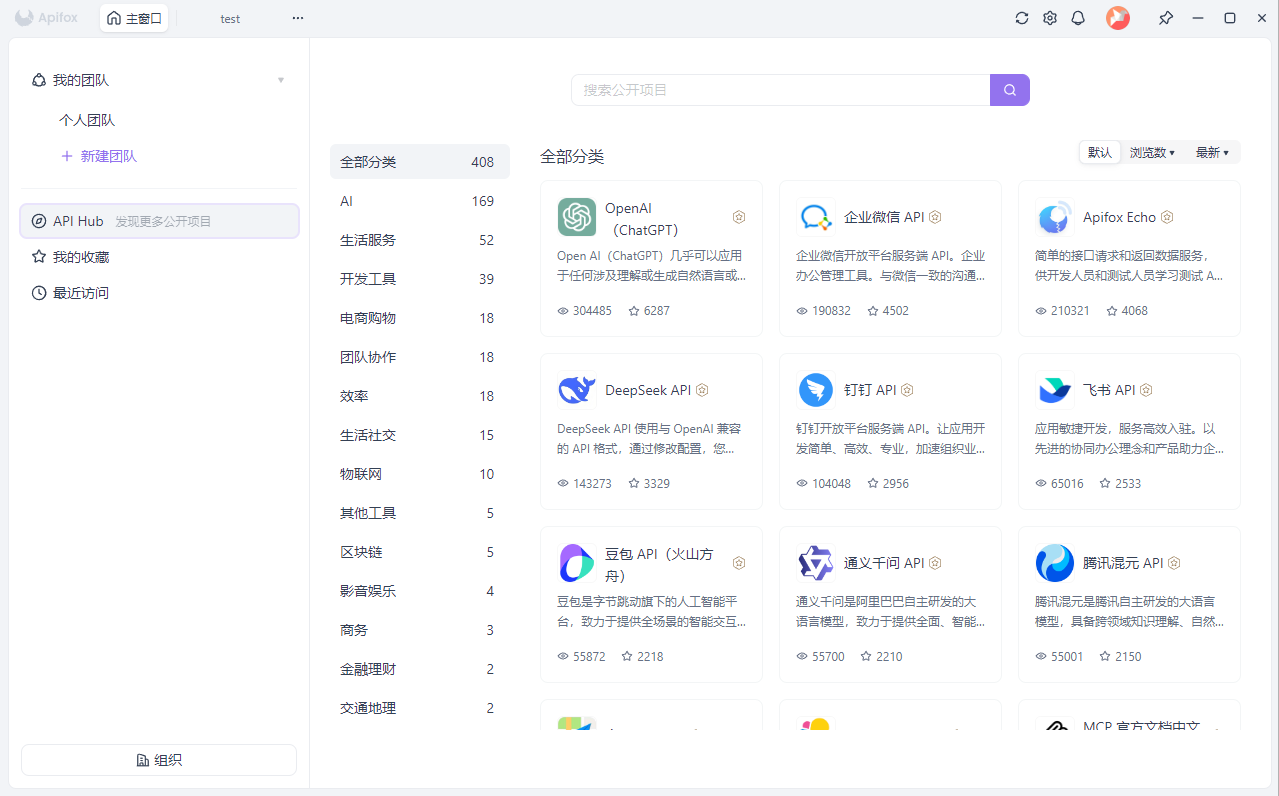1279x796 pixels.
Task: Select 物联网 category
Action: 420,474
